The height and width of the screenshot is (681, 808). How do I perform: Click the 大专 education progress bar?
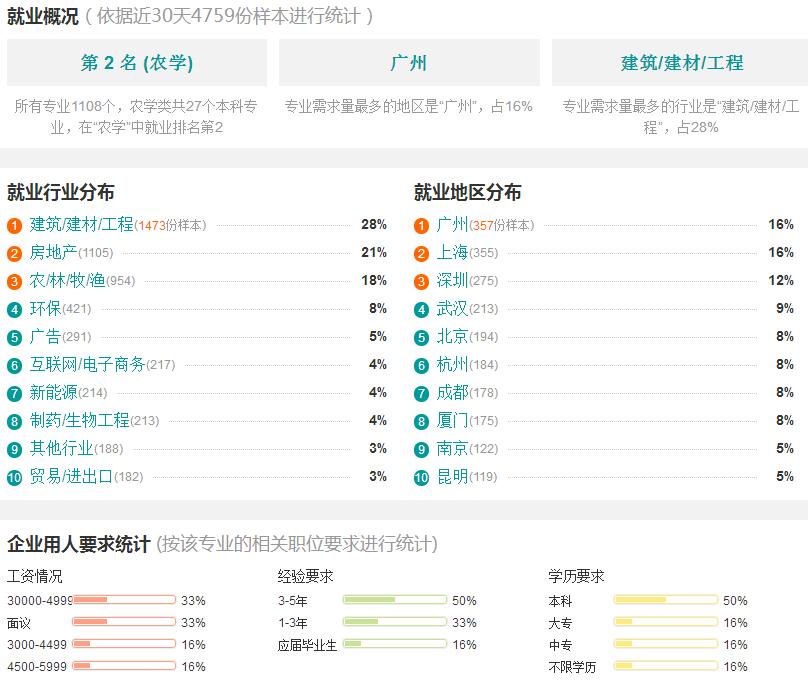666,622
